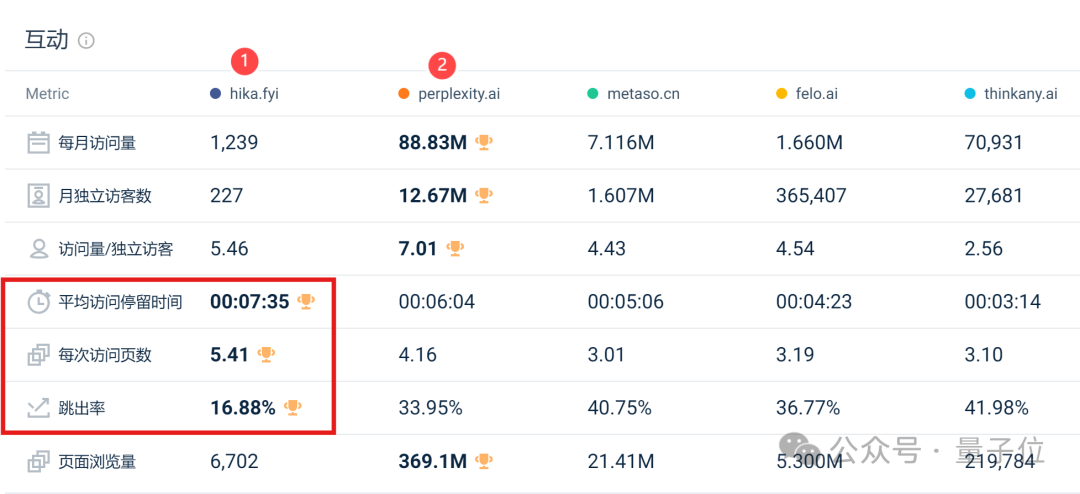The height and width of the screenshot is (494, 1080).
Task: Click the green dot beside metaso.cn
Action: click(x=593, y=94)
